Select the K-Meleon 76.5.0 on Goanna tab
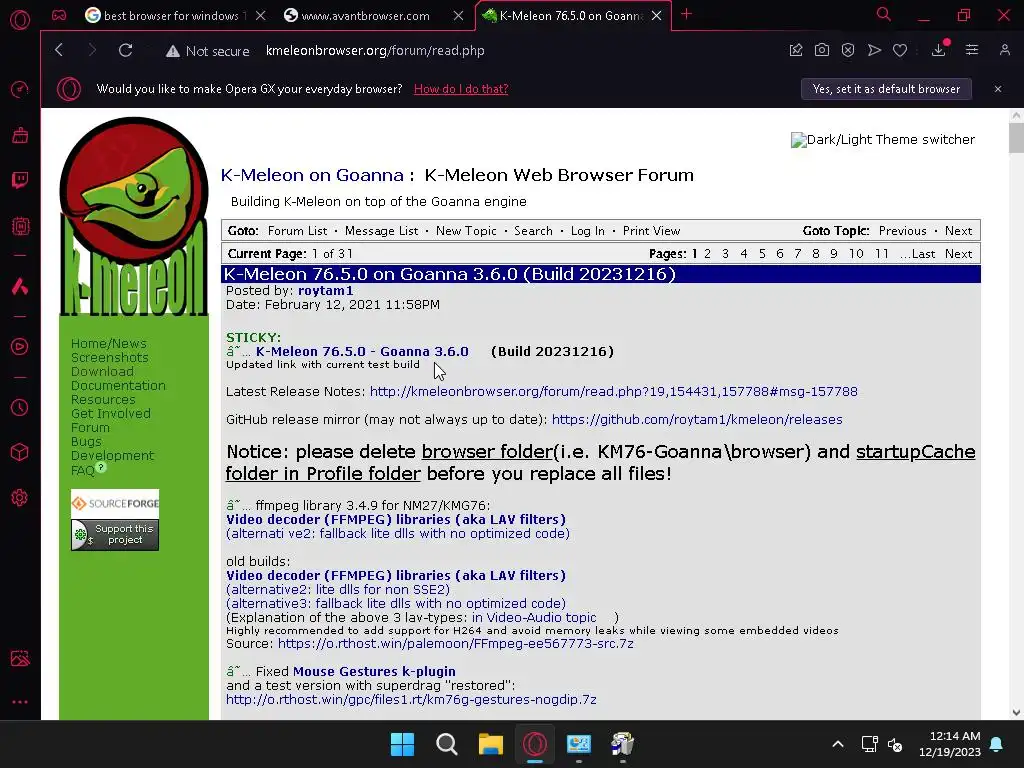Image resolution: width=1024 pixels, height=768 pixels. [571, 16]
